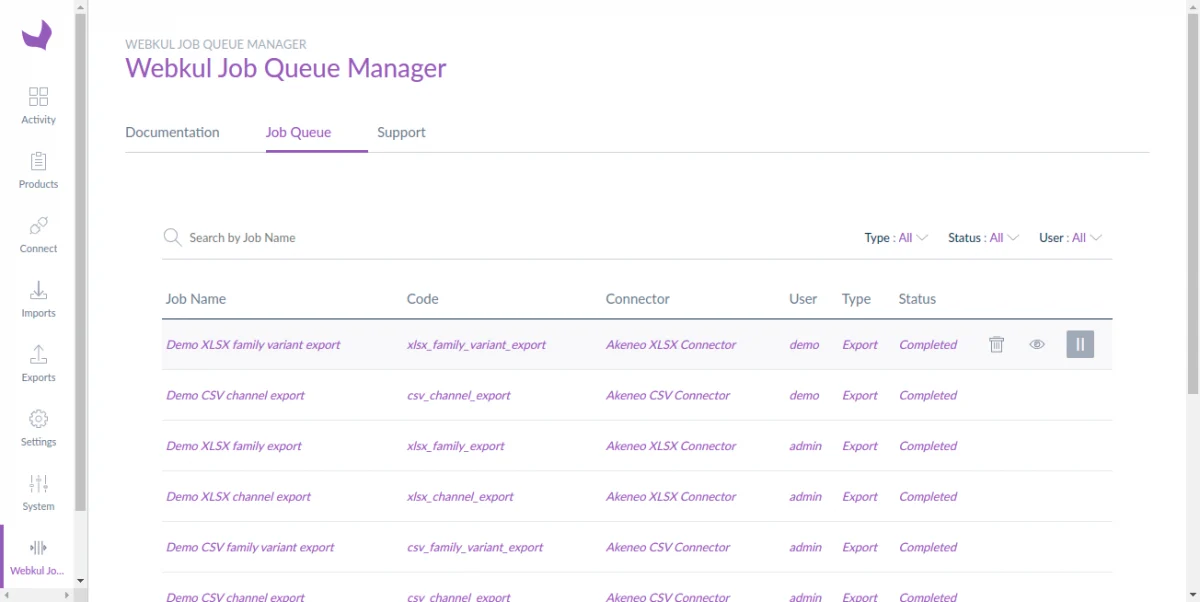Open Demo XLSX family export job
1200x602 pixels.
click(x=233, y=446)
